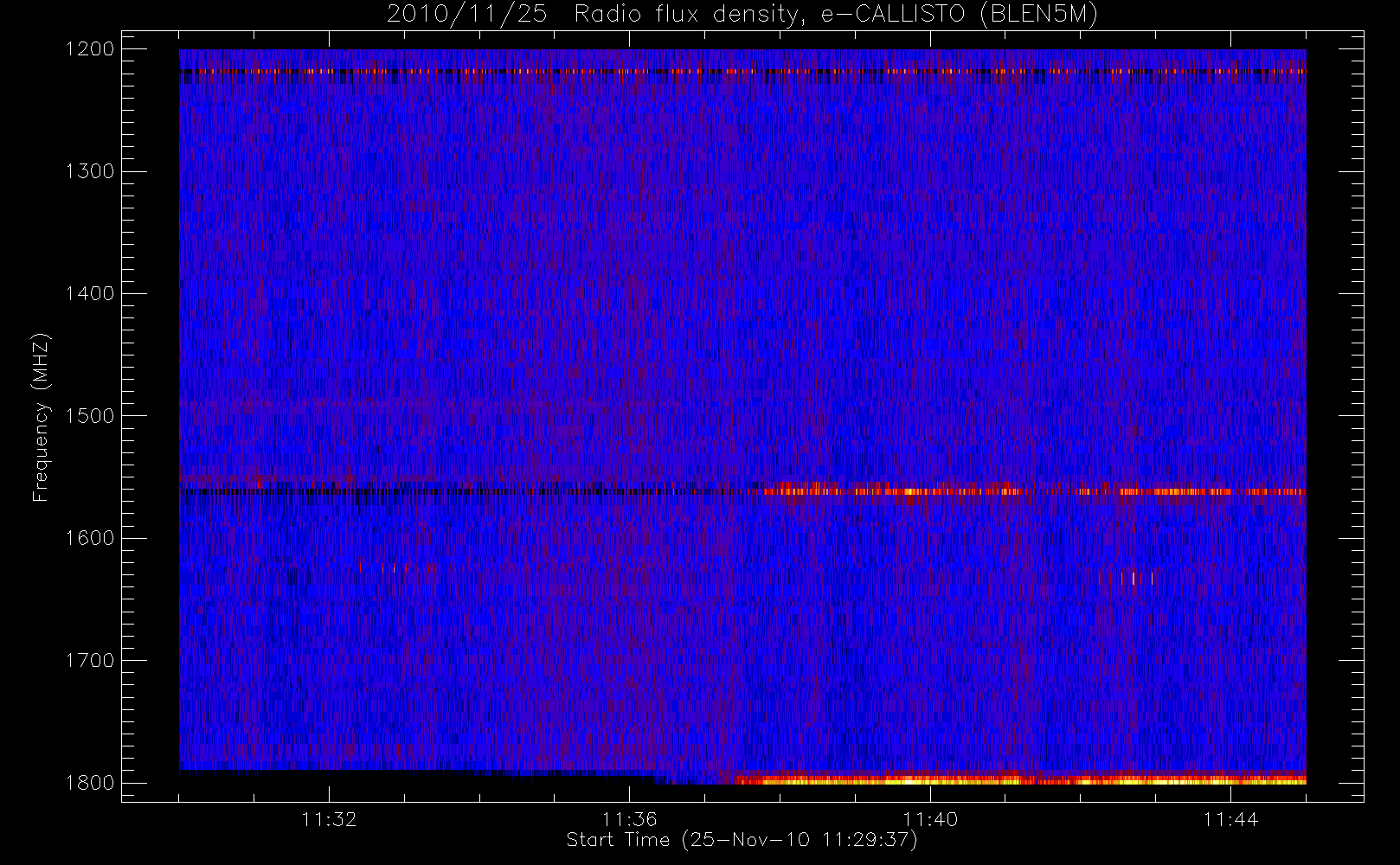
Task: Click the 1700 frequency tick label
Action: (90, 660)
